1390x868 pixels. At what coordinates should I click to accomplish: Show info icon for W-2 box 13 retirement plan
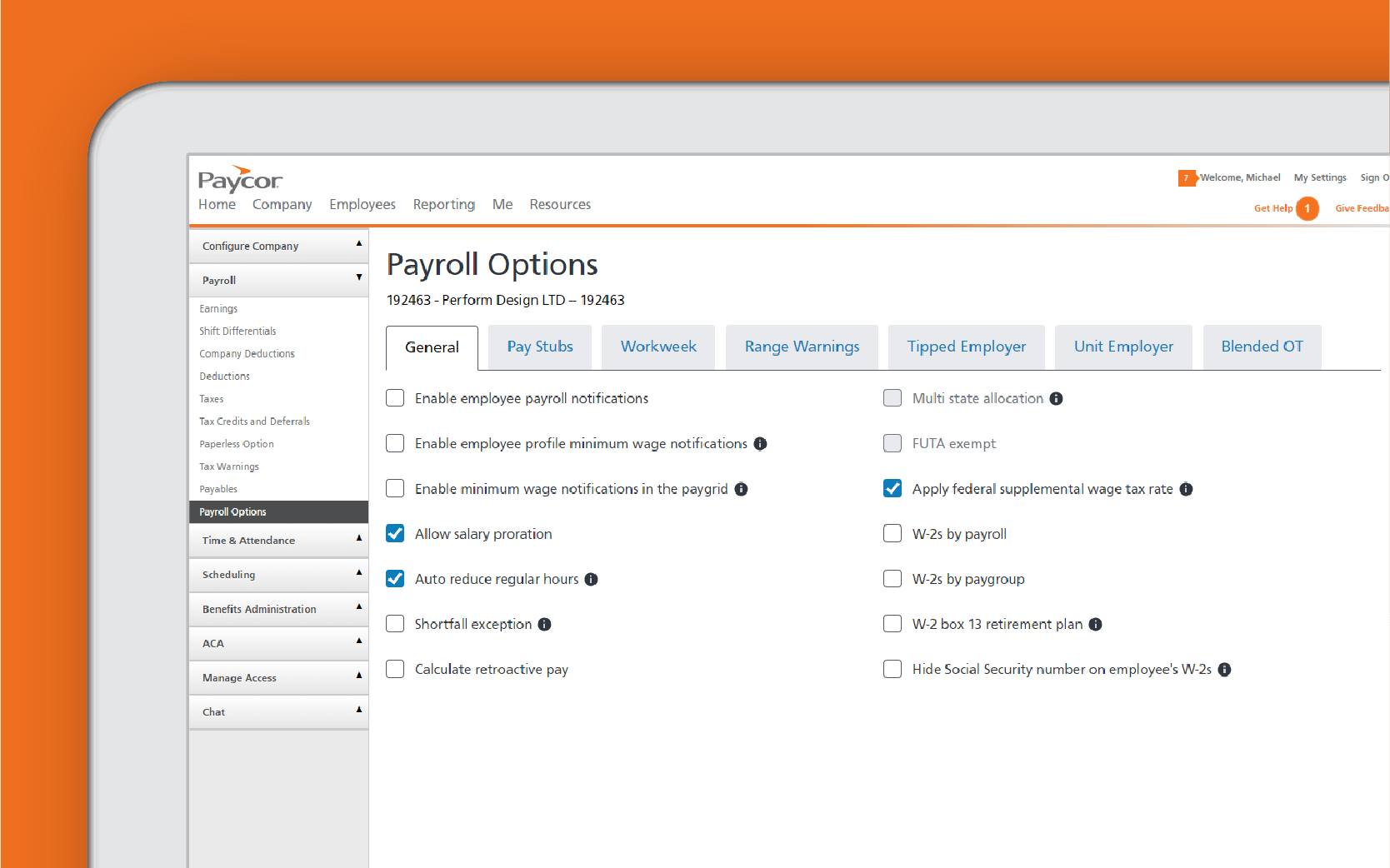click(1095, 624)
